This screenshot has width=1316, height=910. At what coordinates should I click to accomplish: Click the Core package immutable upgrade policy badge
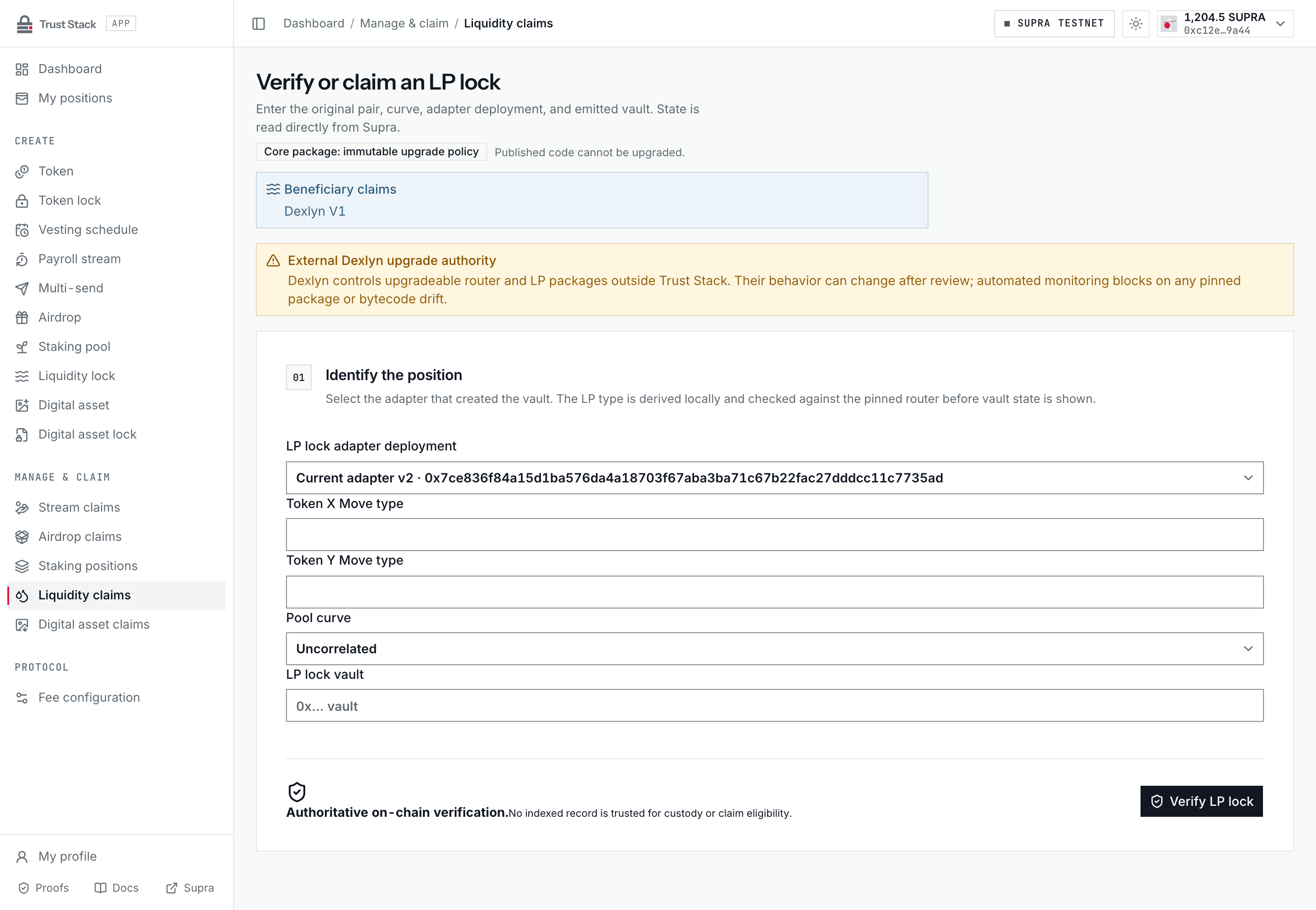[371, 152]
